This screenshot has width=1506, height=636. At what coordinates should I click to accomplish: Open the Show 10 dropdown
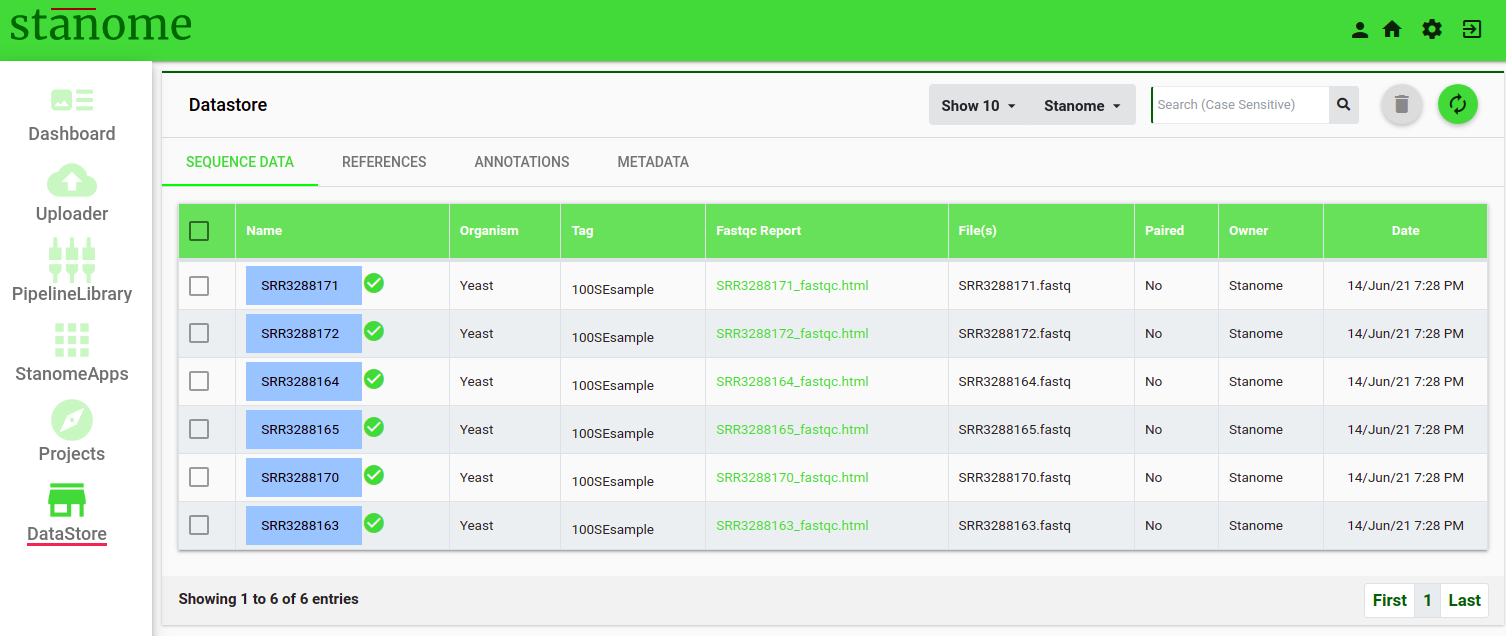coord(979,105)
